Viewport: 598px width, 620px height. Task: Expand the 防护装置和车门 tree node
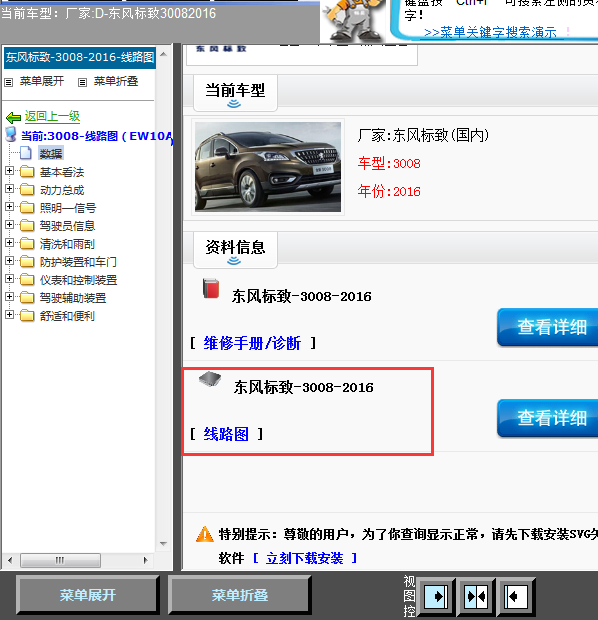(9, 261)
